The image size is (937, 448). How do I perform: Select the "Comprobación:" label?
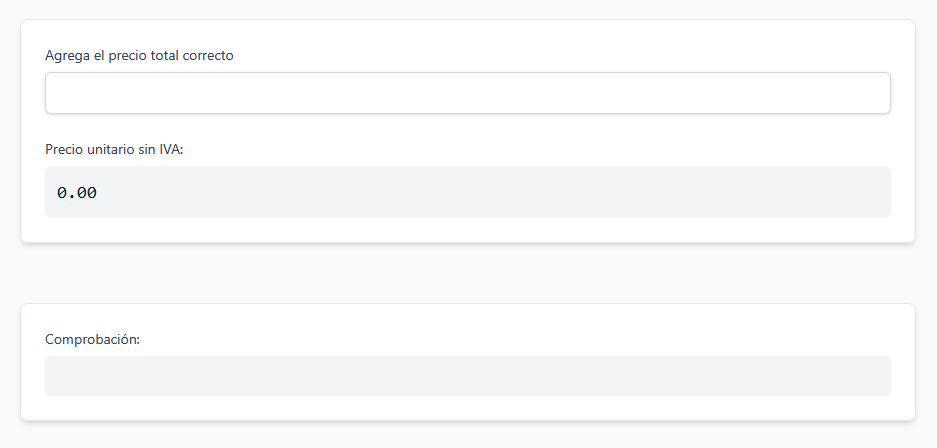coord(92,339)
